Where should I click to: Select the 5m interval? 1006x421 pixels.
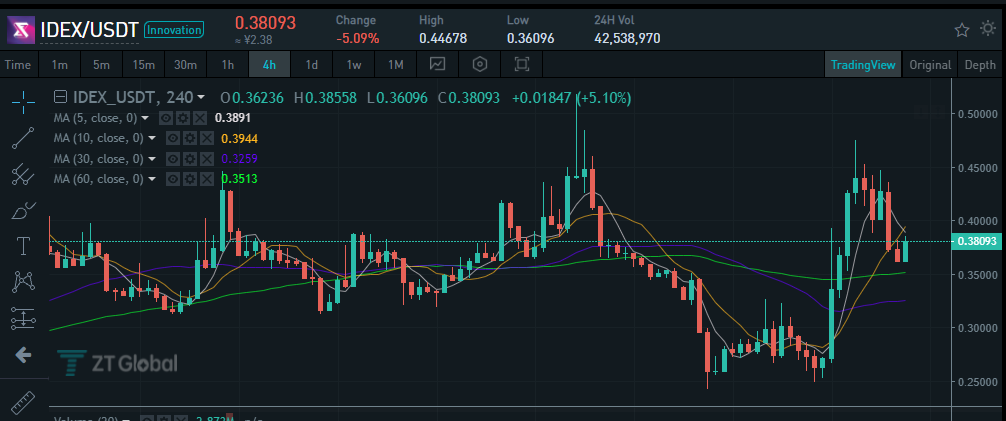point(101,64)
